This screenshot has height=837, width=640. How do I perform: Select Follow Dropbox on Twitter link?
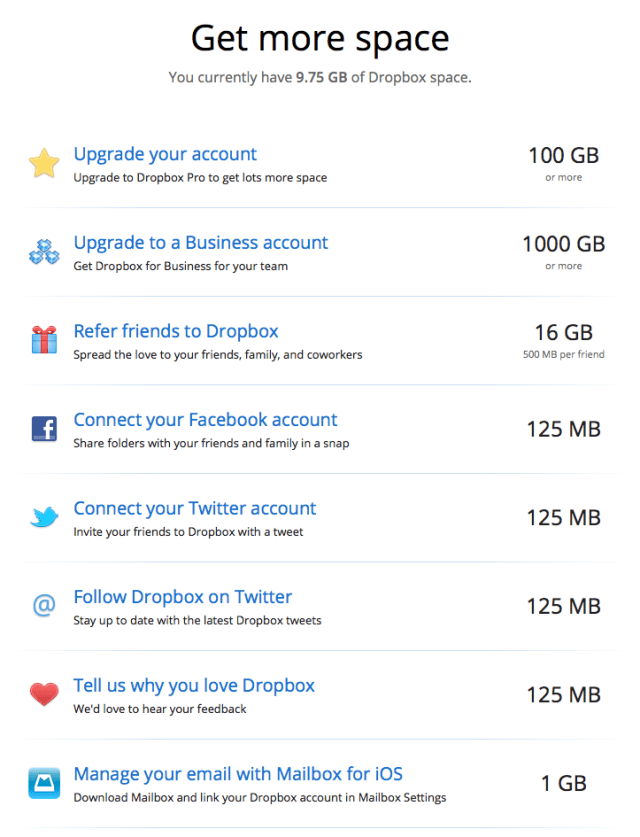[182, 597]
